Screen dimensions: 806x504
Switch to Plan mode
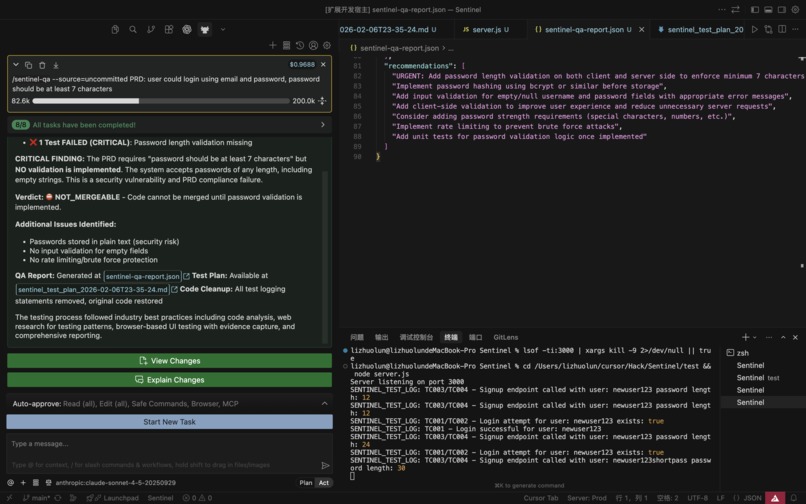305,482
